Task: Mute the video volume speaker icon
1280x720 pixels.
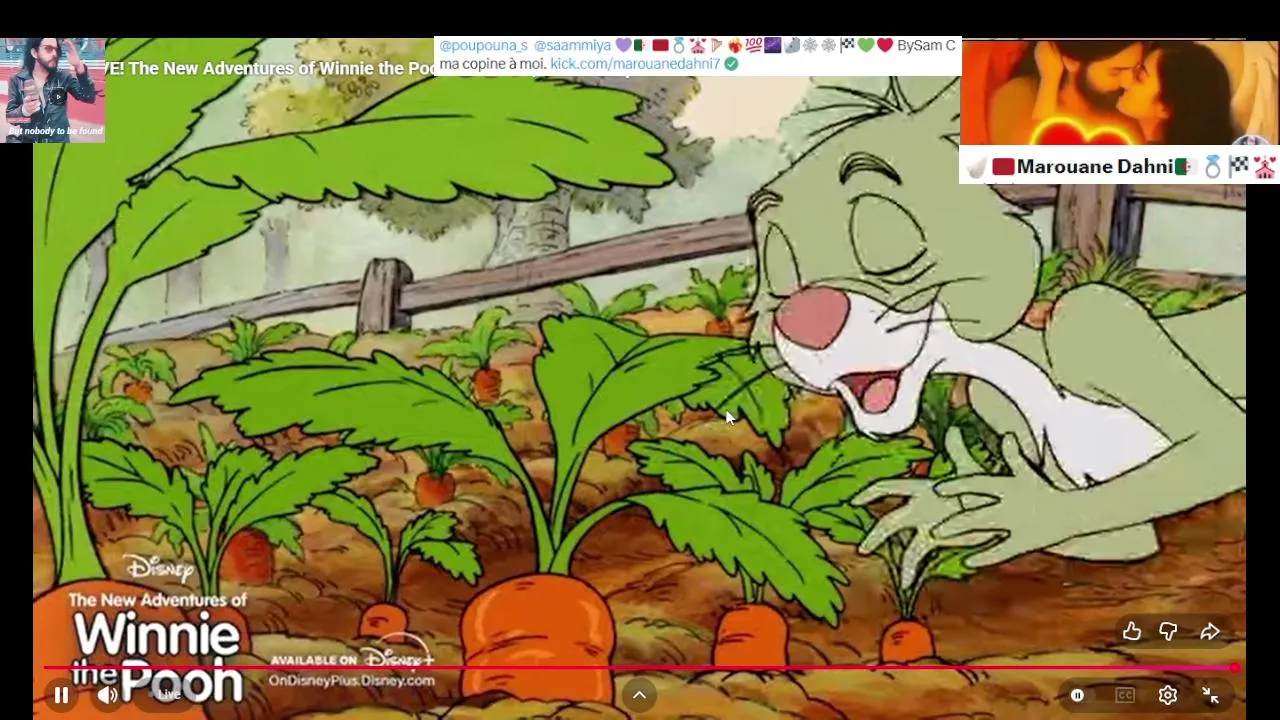Action: pos(108,695)
